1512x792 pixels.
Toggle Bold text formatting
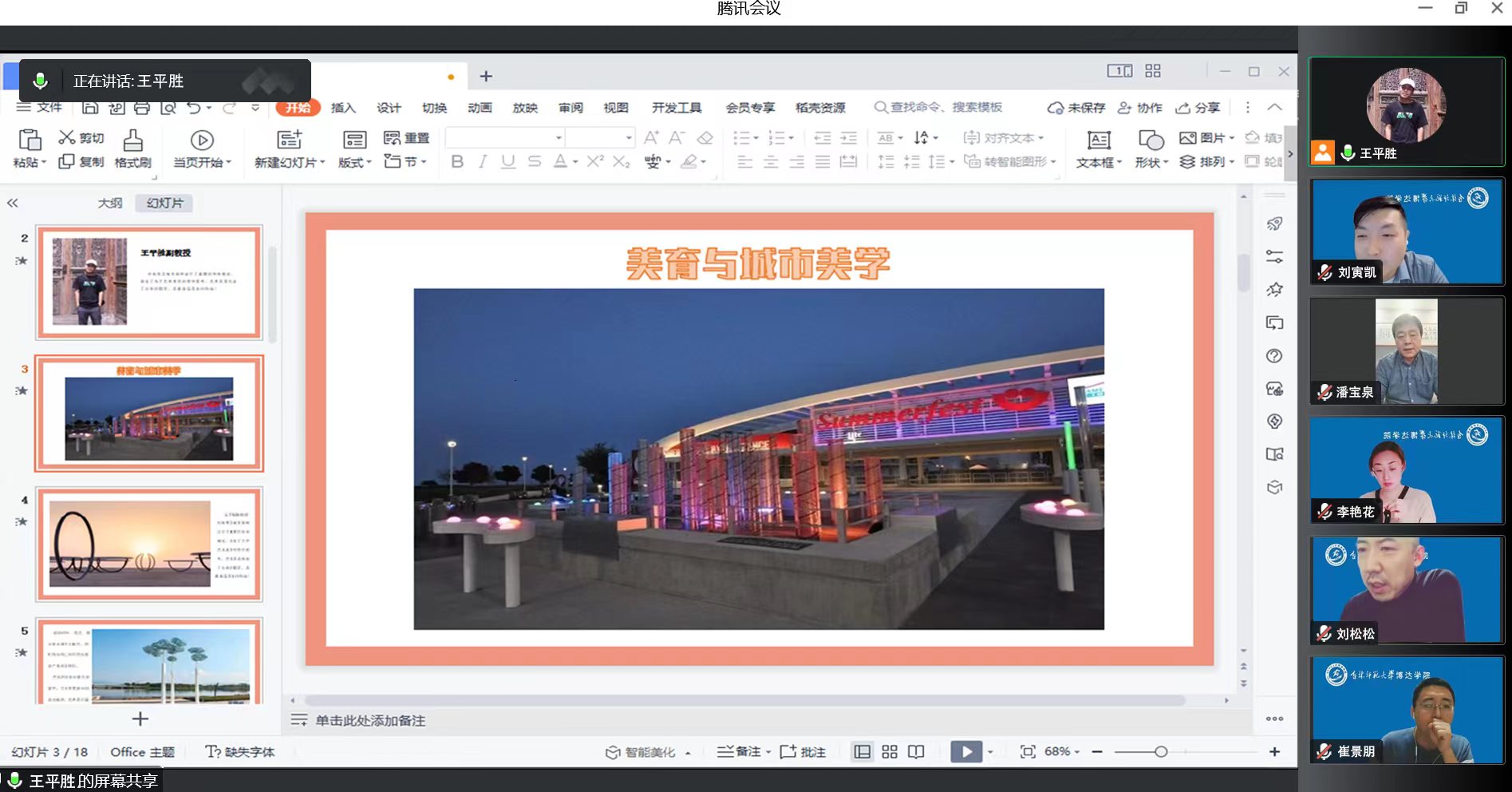457,162
